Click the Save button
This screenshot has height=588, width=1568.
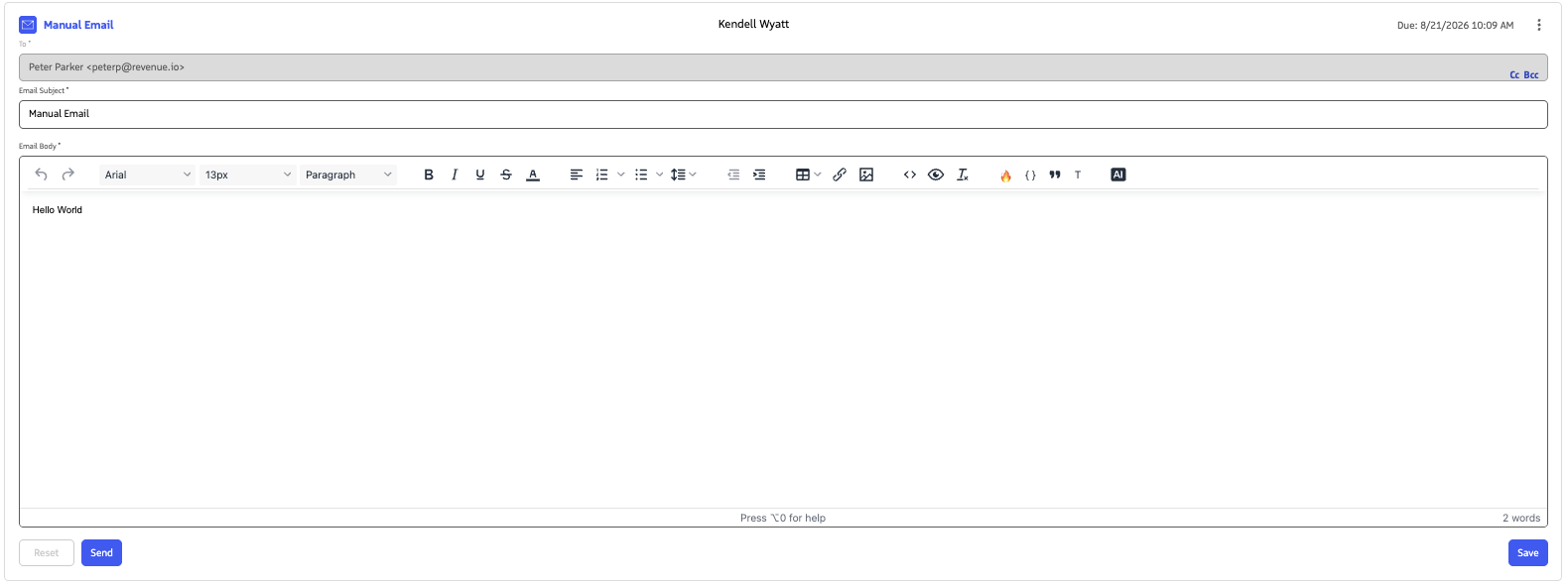click(1528, 553)
